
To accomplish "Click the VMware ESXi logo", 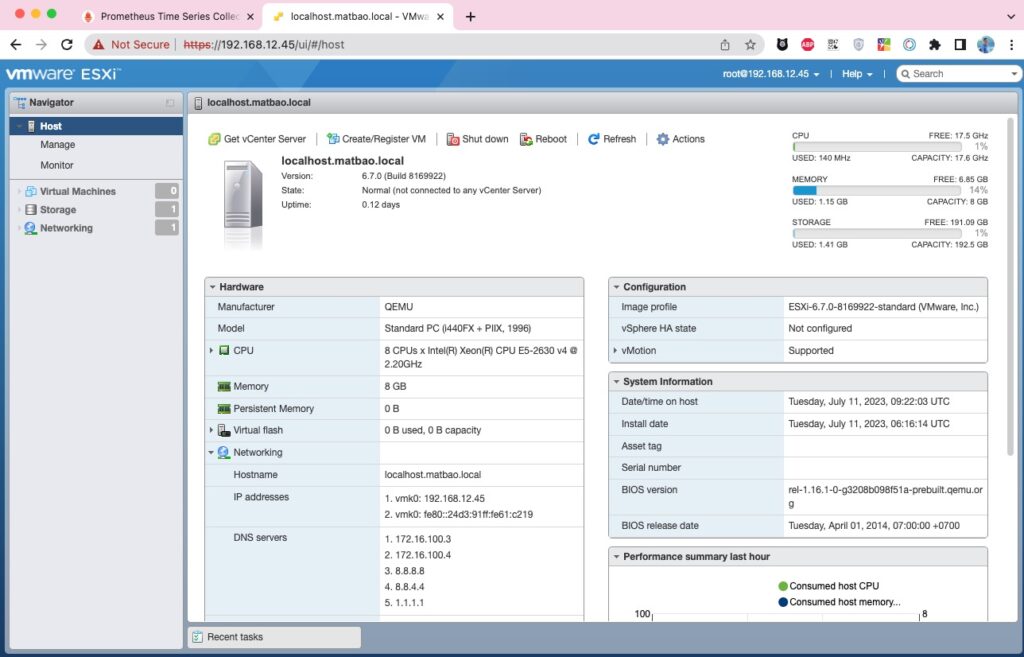I will (63, 74).
